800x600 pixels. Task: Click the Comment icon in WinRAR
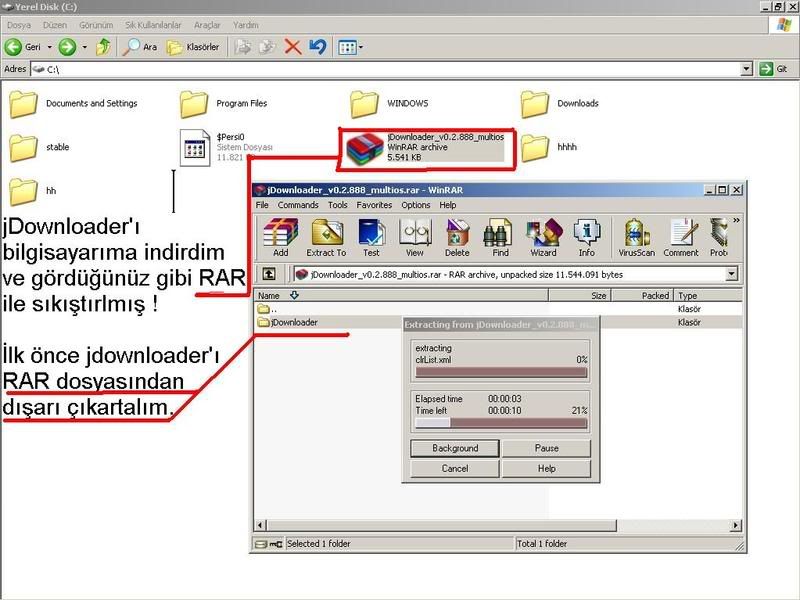[x=681, y=237]
